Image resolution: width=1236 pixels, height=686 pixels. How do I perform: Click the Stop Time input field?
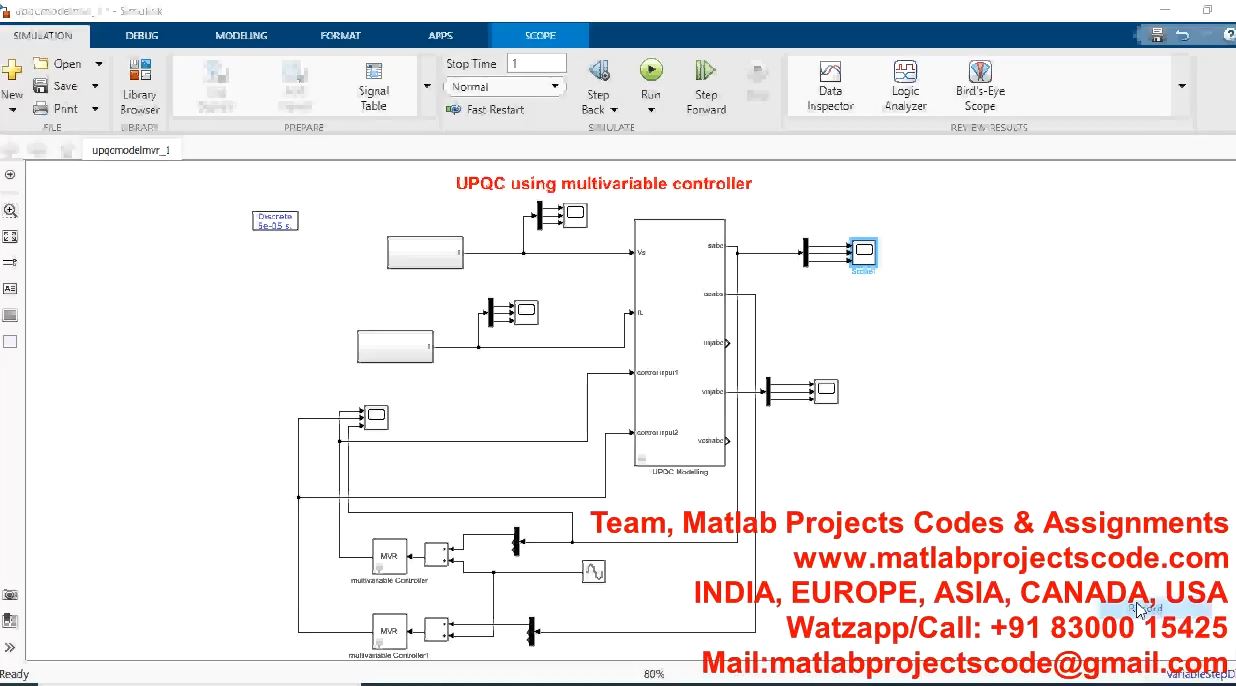tap(537, 64)
